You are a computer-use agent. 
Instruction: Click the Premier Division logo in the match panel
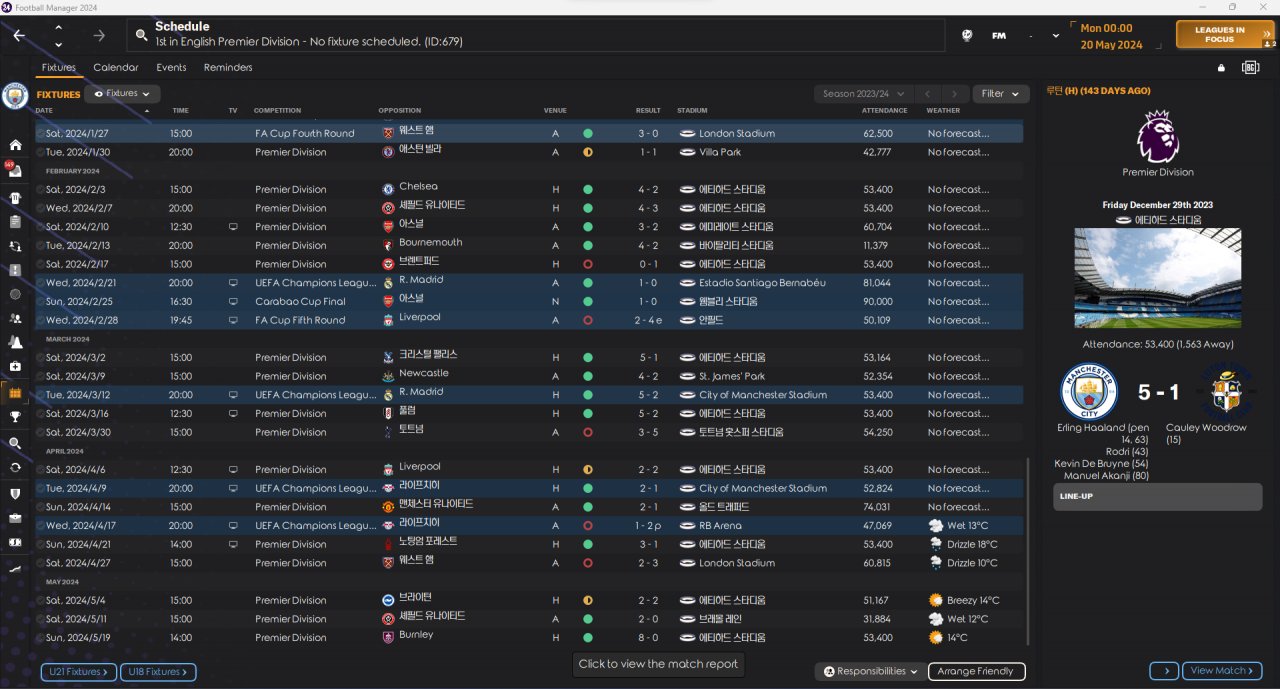[x=1158, y=136]
